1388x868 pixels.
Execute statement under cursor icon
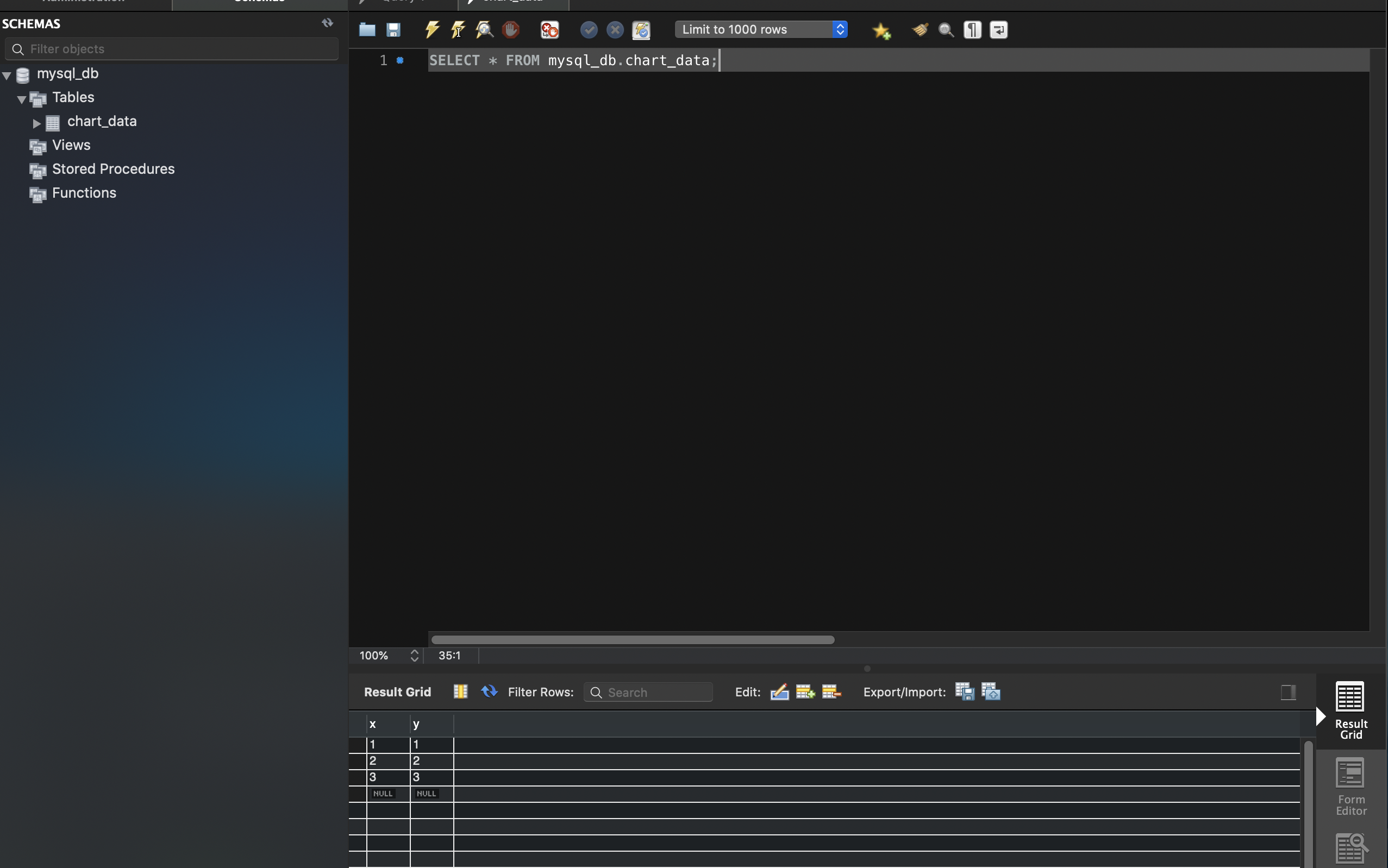458,29
